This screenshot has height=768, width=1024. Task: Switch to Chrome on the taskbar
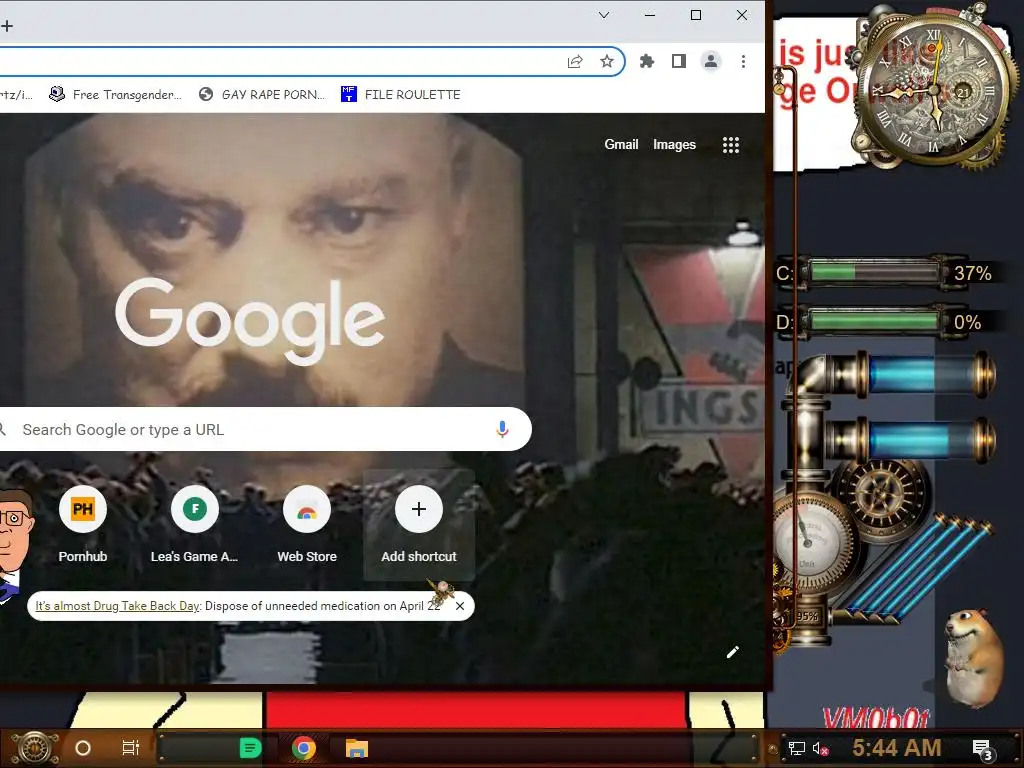[x=304, y=748]
